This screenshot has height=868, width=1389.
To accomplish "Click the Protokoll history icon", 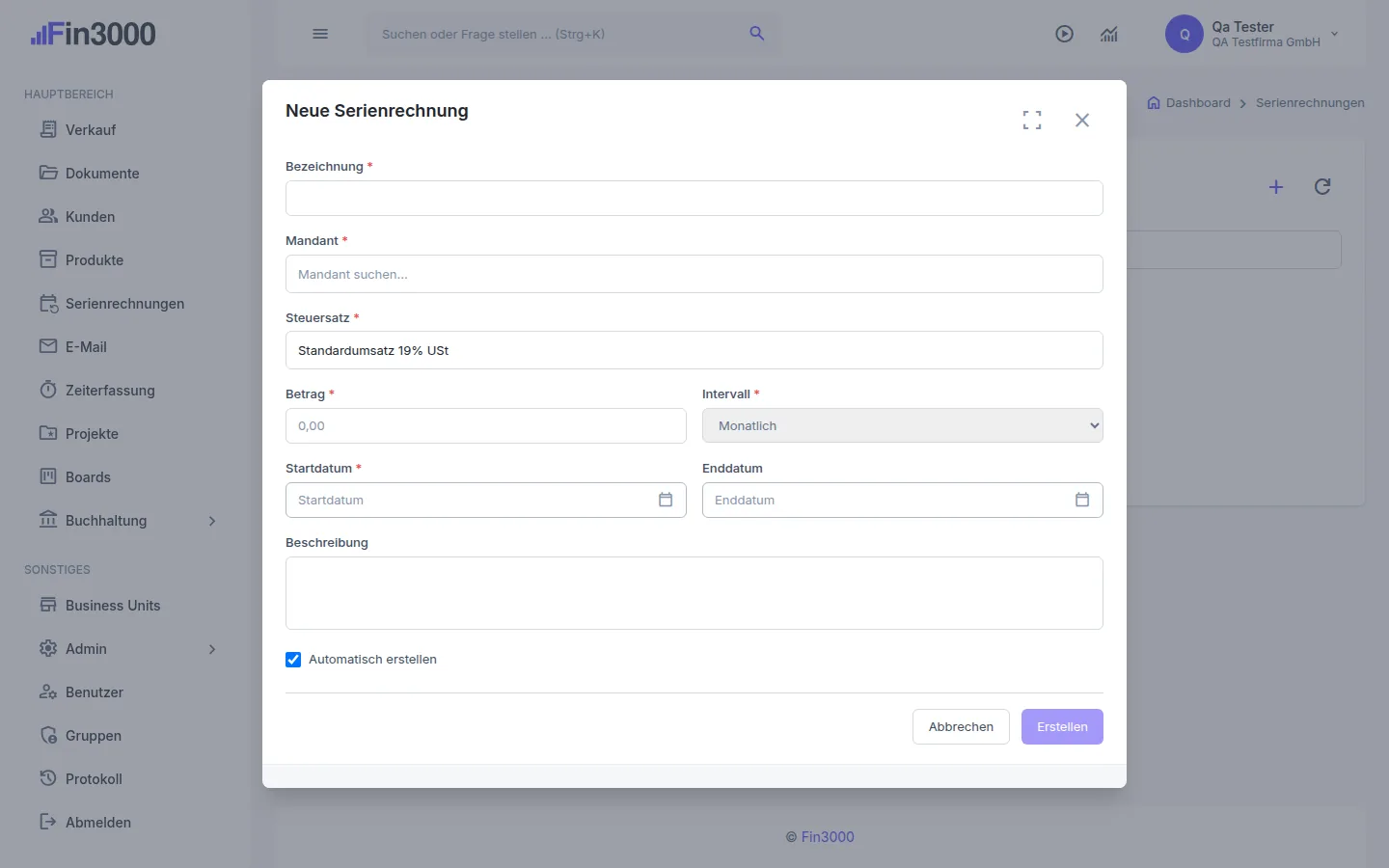I will tap(48, 778).
